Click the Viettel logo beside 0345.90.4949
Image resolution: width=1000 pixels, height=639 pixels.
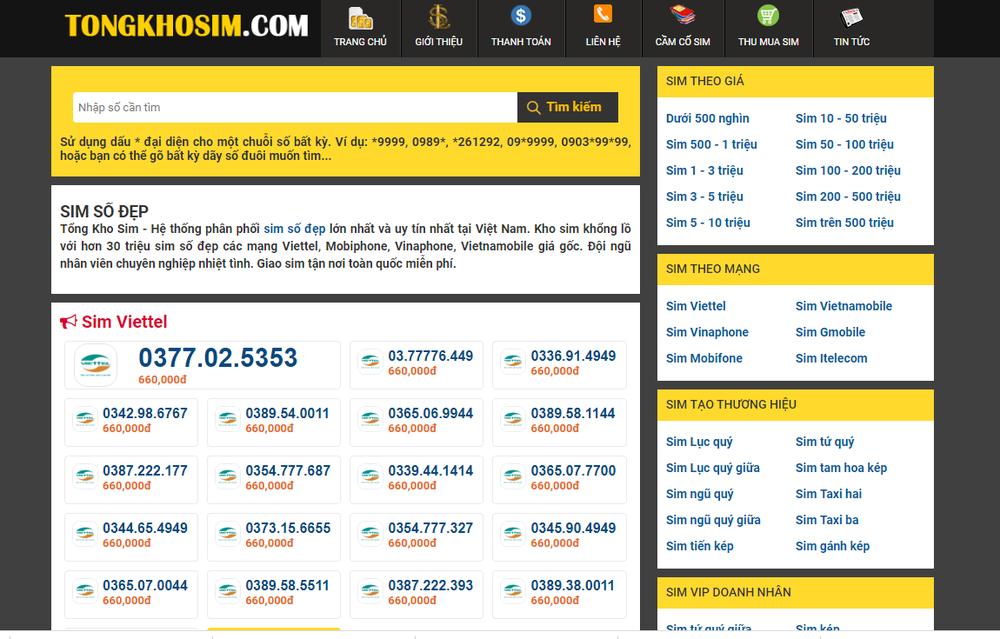[x=513, y=534]
